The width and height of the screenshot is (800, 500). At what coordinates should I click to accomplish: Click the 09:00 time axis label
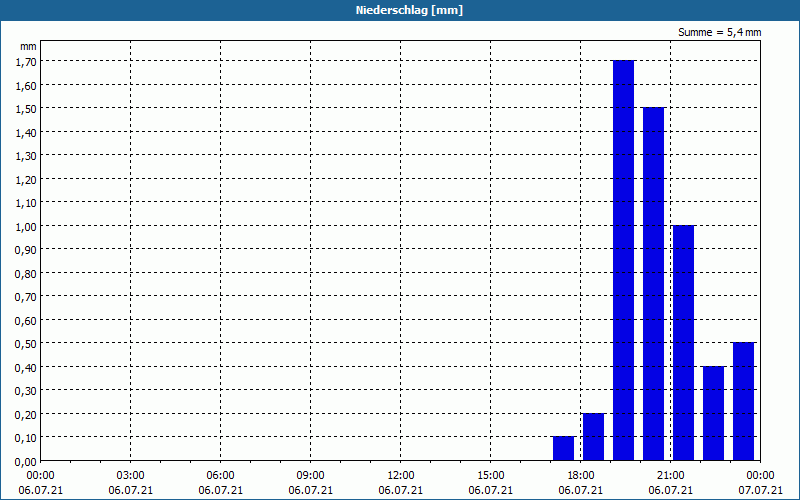pyautogui.click(x=311, y=476)
